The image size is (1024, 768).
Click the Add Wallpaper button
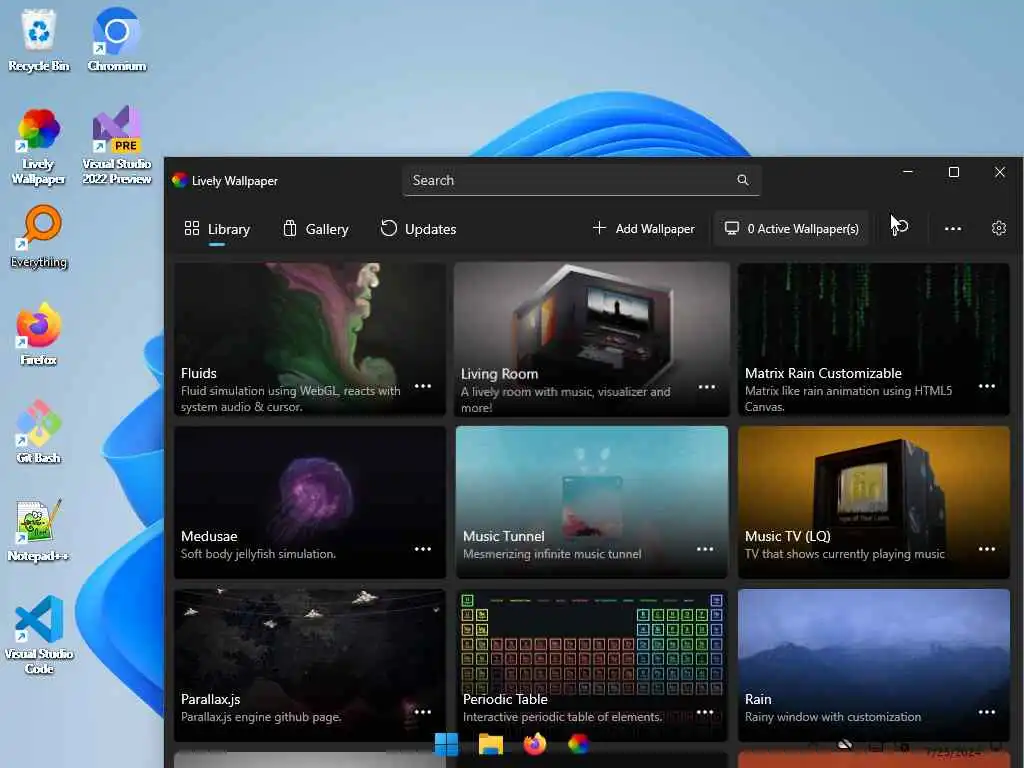pyautogui.click(x=643, y=229)
